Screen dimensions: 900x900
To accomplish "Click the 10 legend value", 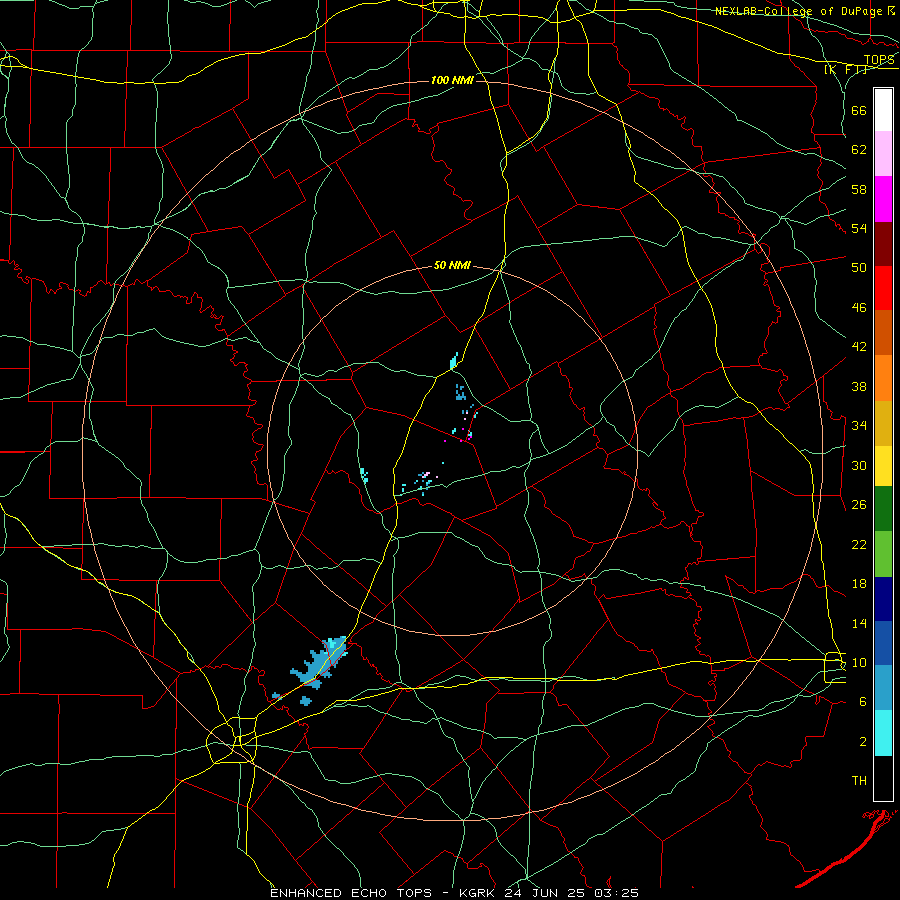I will [x=859, y=662].
